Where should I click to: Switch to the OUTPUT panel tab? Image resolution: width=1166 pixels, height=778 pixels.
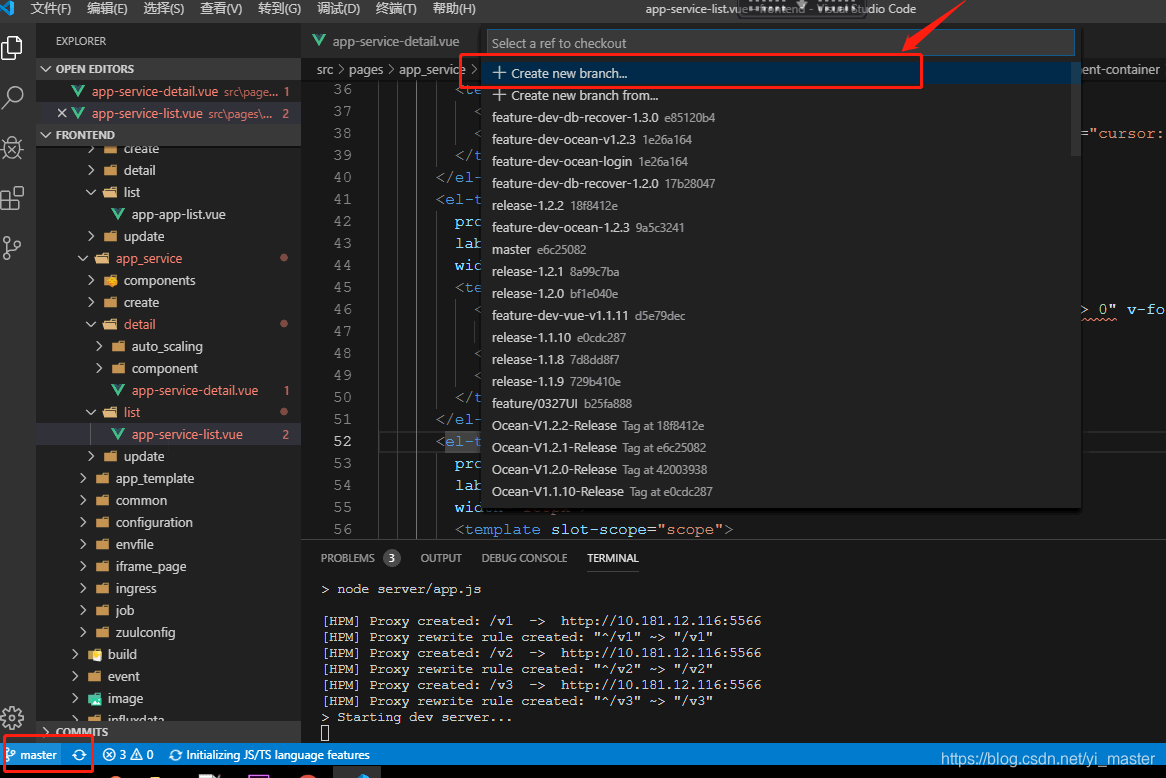441,558
